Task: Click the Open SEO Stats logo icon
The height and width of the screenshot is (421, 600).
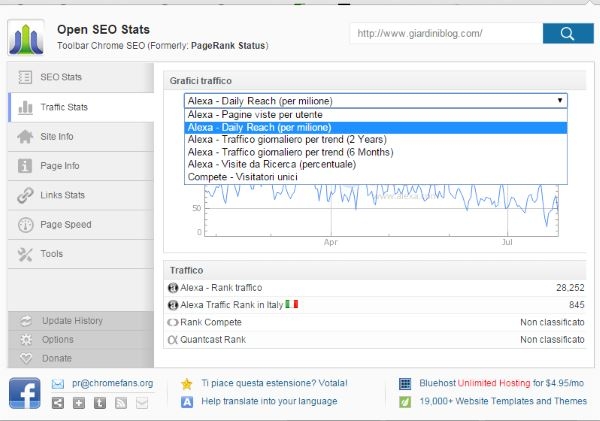Action: click(x=26, y=38)
